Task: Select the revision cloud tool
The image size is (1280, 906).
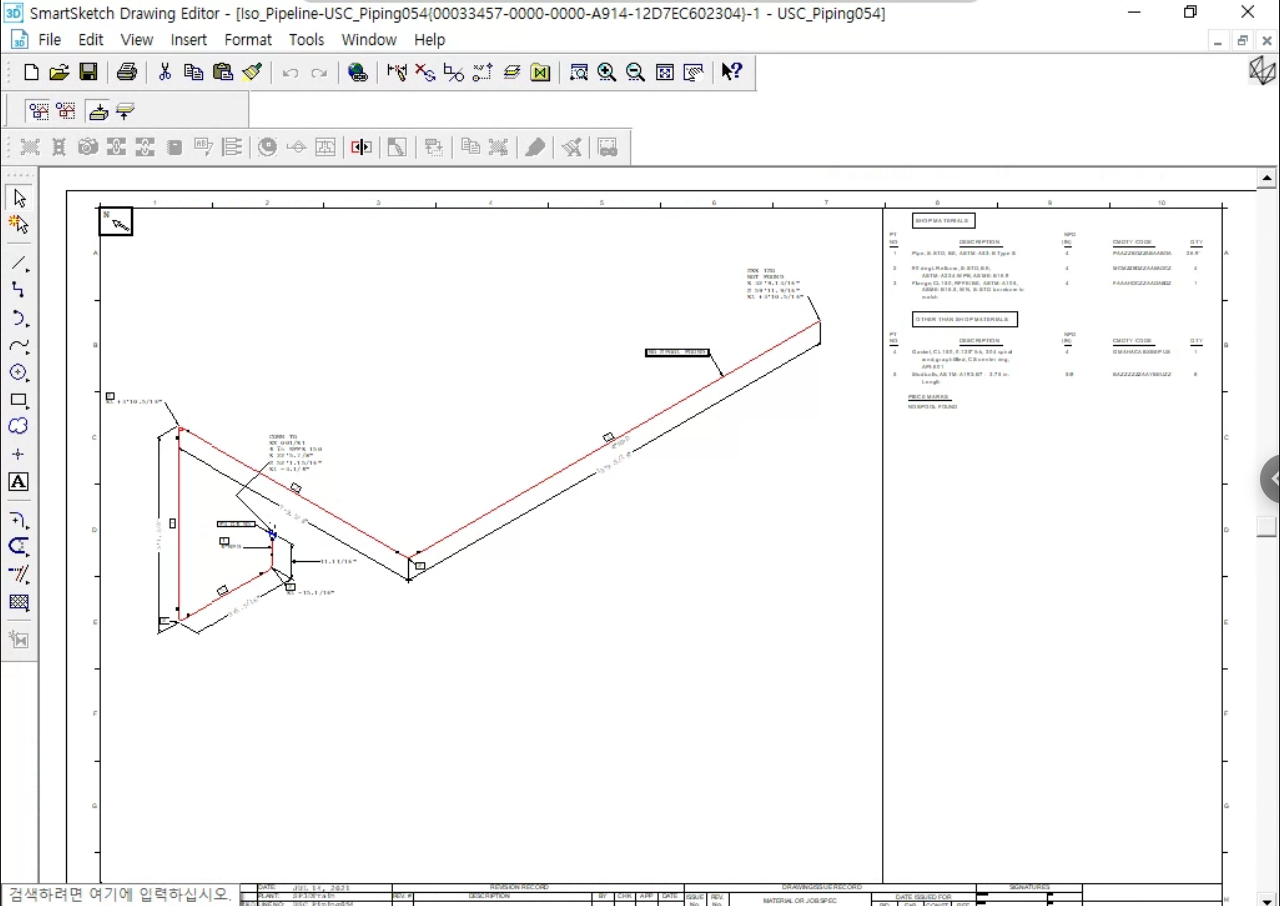Action: tap(19, 427)
